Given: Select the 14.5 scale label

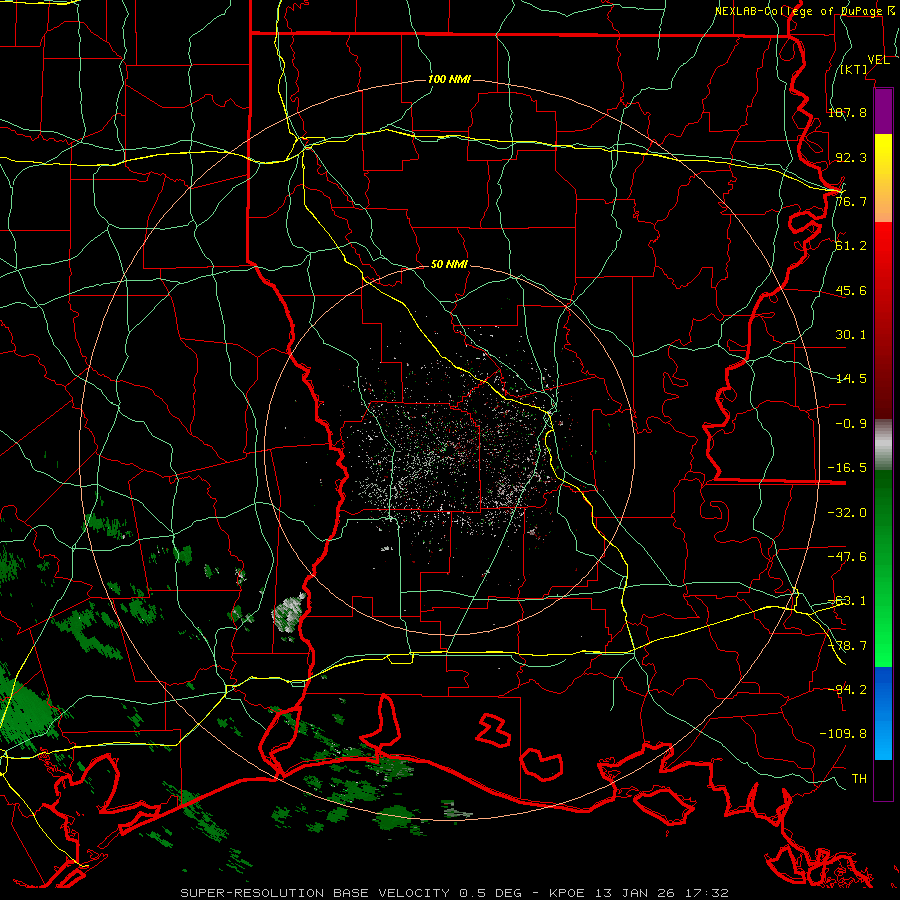Looking at the screenshot, I should coord(851,379).
